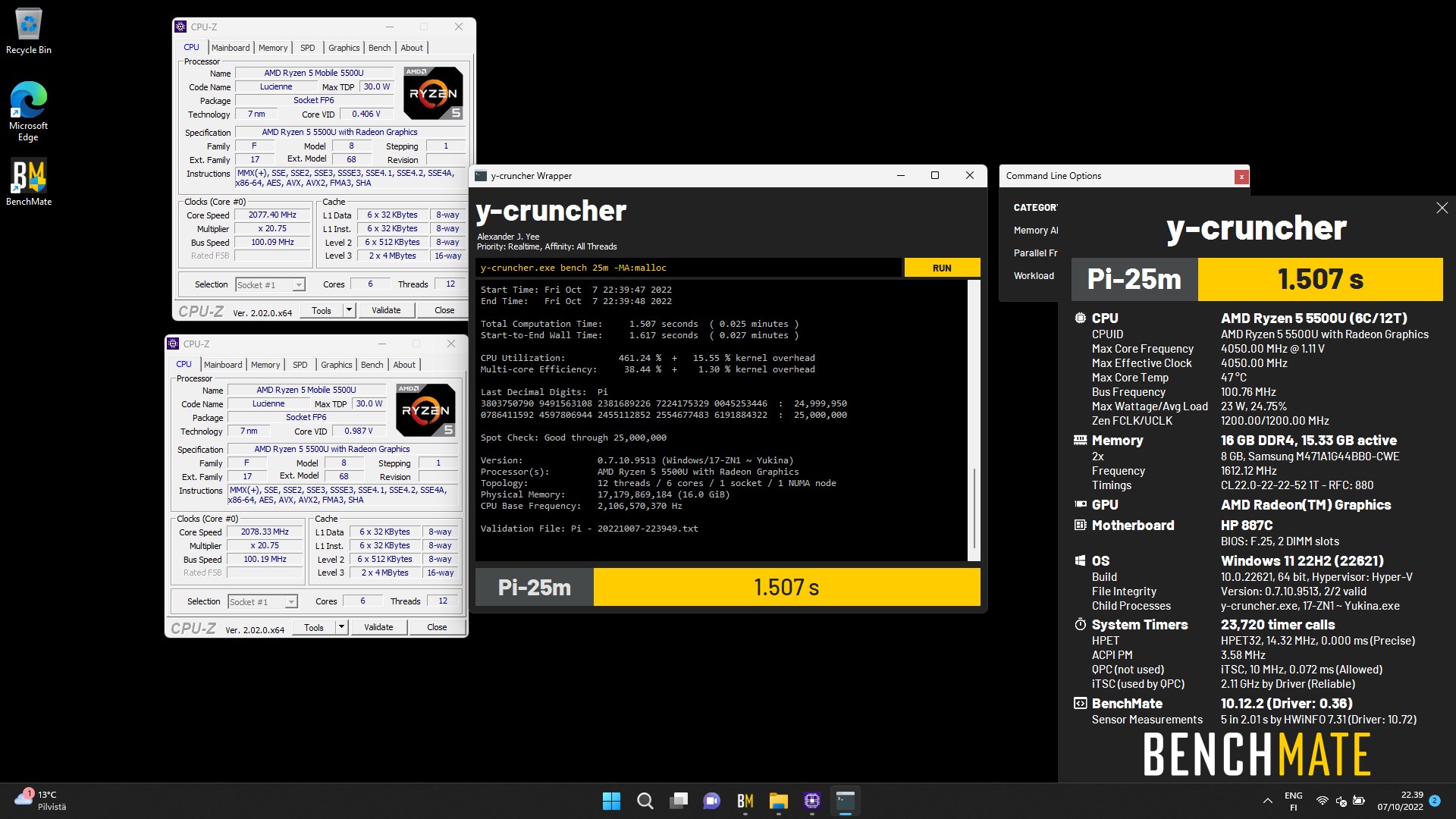The image size is (1456, 819).
Task: Click the Pi-25m label in BenchMate panel
Action: coord(1134,279)
